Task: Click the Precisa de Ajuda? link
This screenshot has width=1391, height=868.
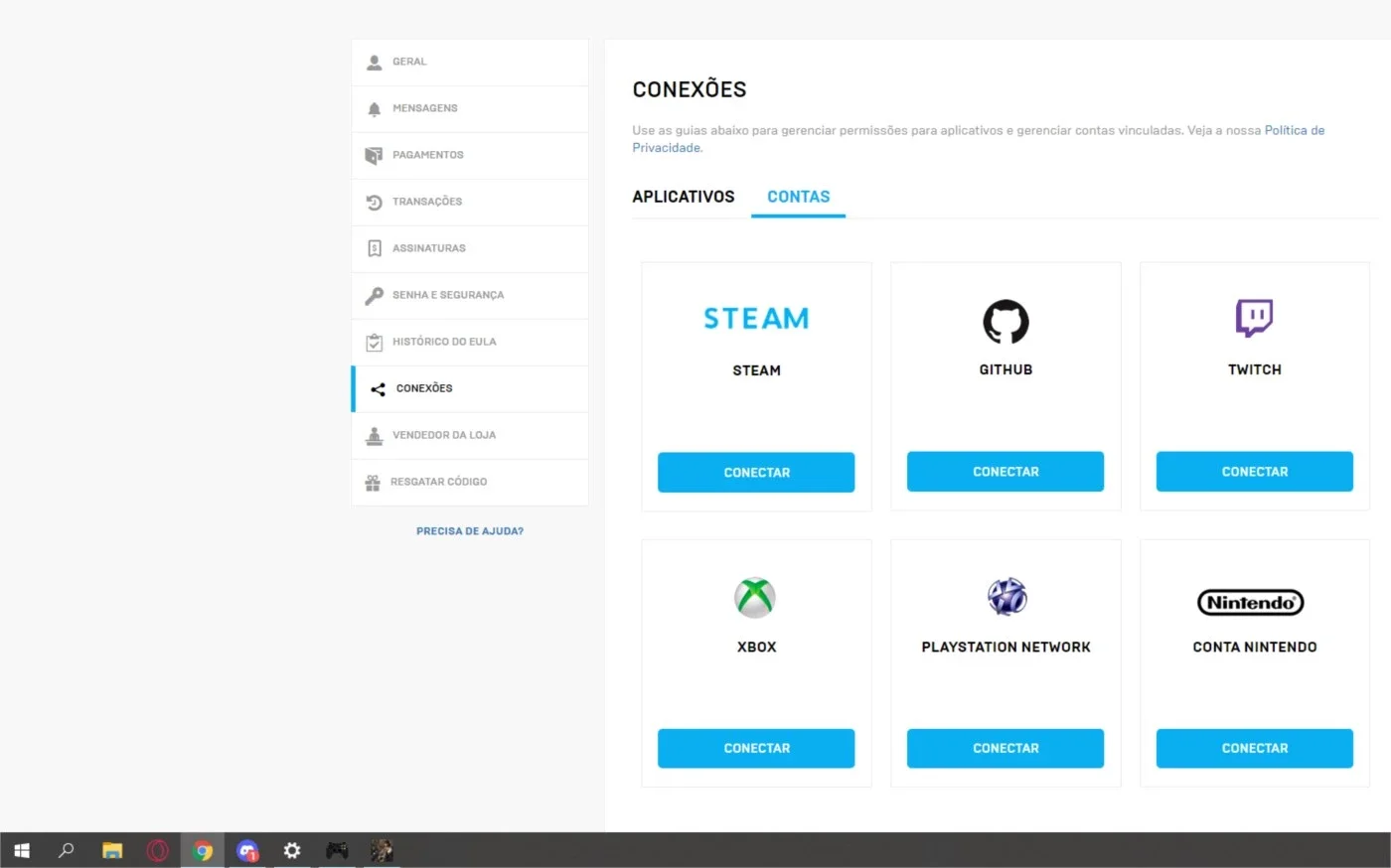Action: coord(470,531)
